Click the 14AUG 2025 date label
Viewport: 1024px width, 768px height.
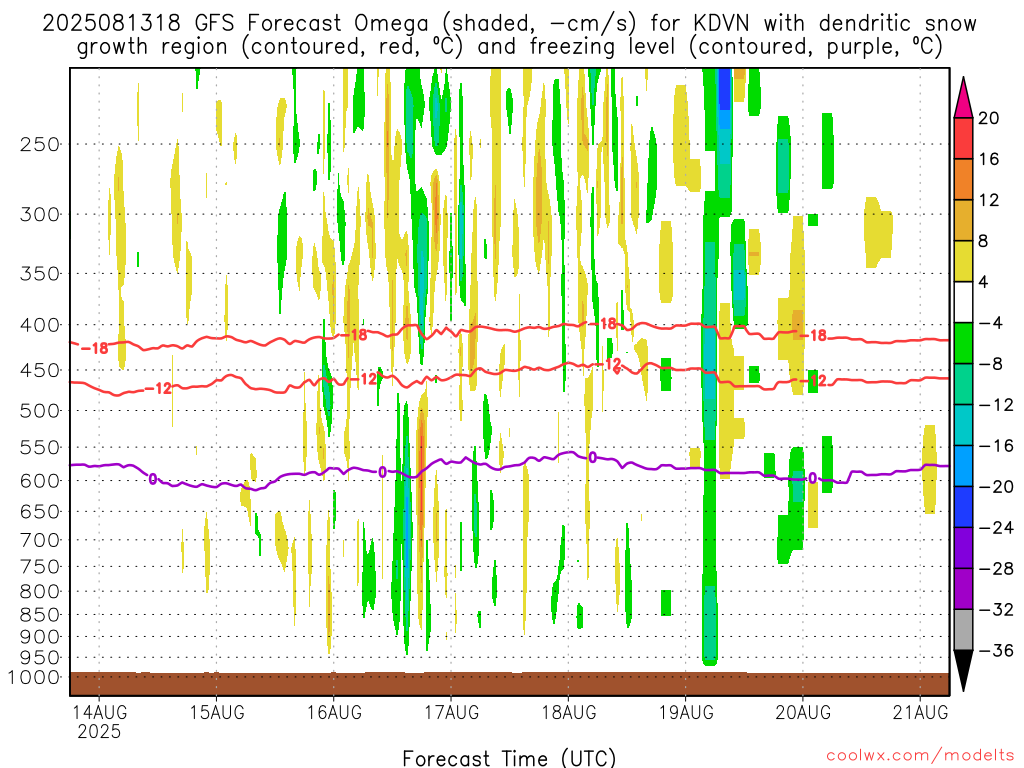pos(99,722)
